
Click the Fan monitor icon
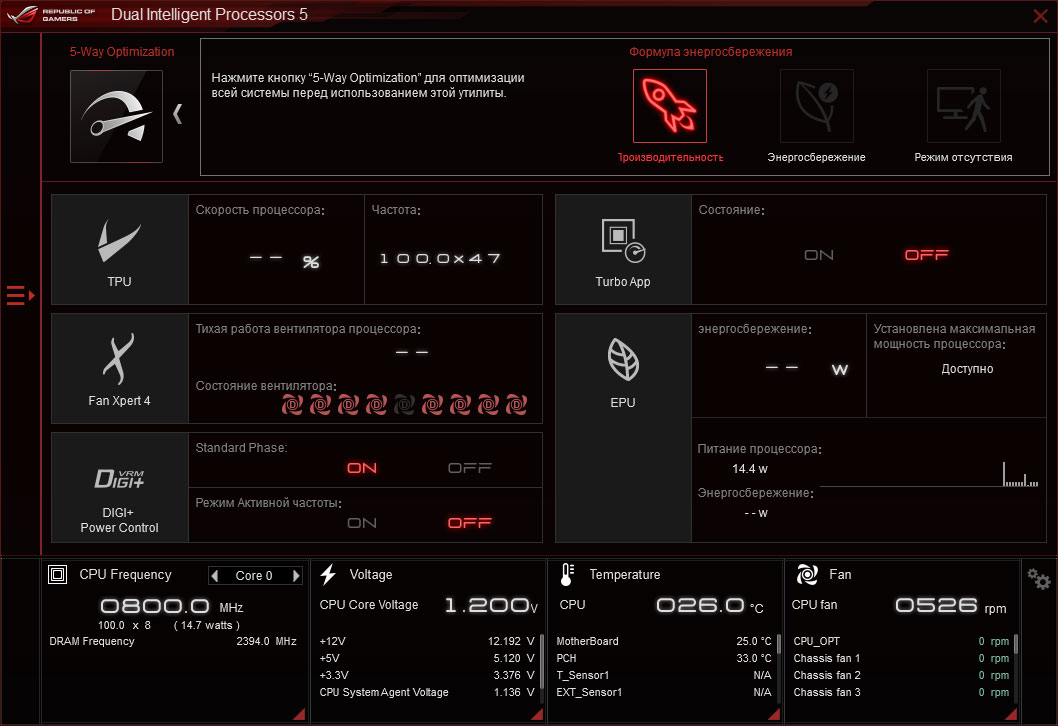pos(807,575)
